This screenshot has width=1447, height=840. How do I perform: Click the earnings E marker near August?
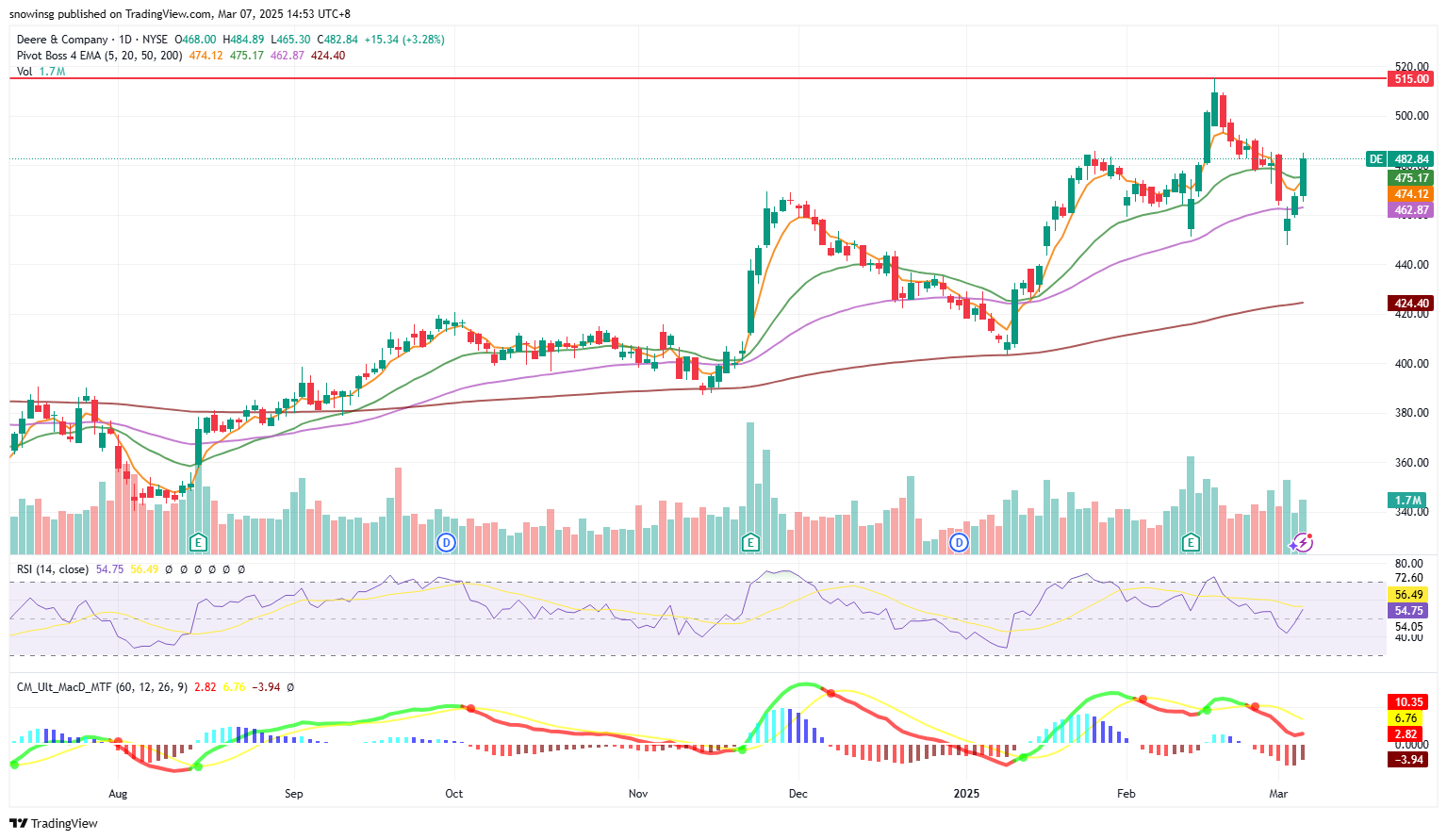pos(198,542)
